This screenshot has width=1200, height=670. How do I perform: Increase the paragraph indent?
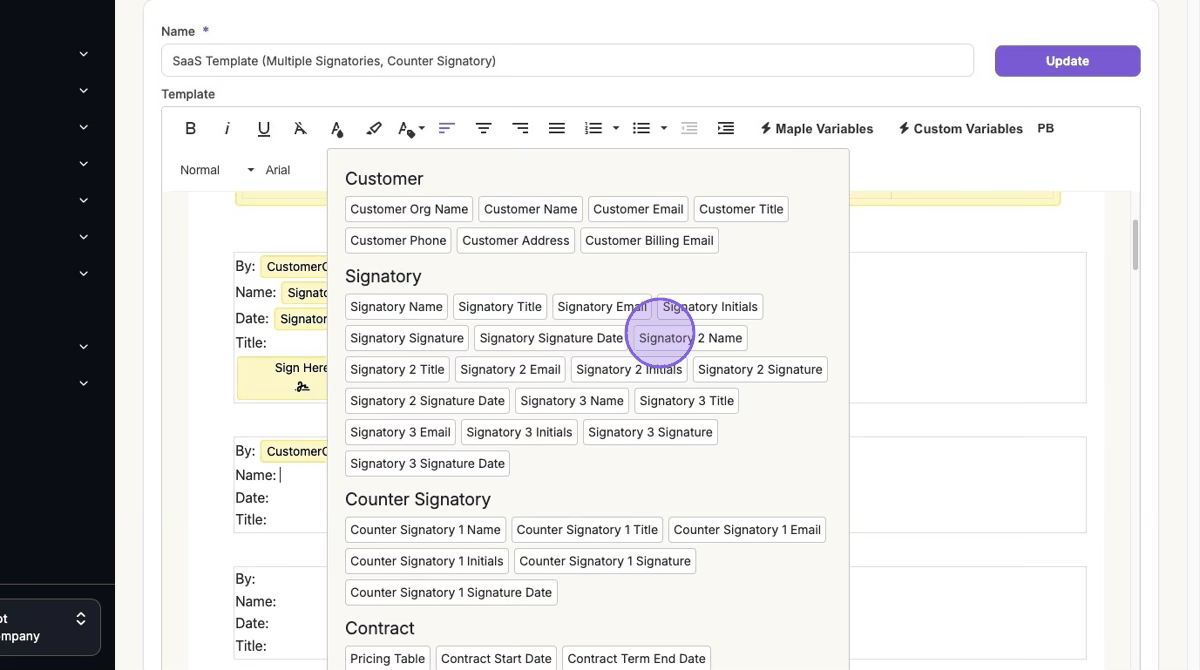[x=726, y=128]
